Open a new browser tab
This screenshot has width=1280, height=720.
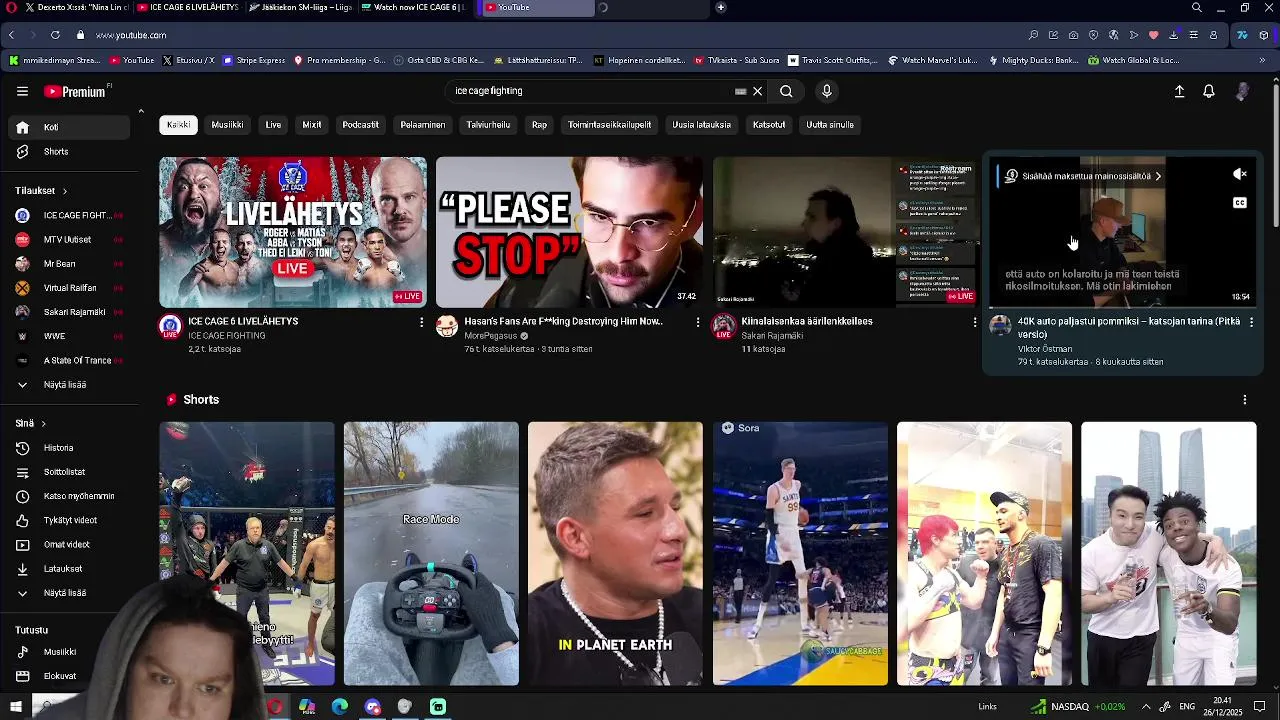tap(720, 7)
